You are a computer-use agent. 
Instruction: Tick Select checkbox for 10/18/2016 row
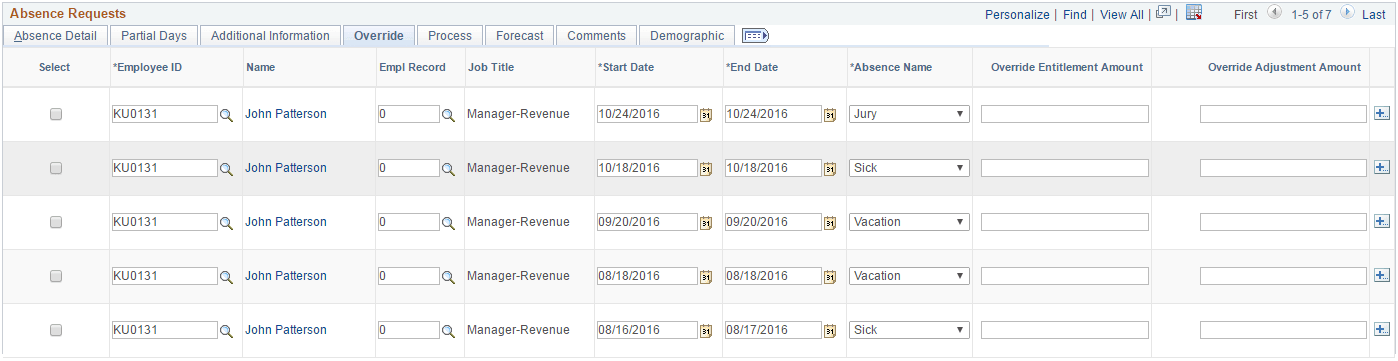click(56, 168)
